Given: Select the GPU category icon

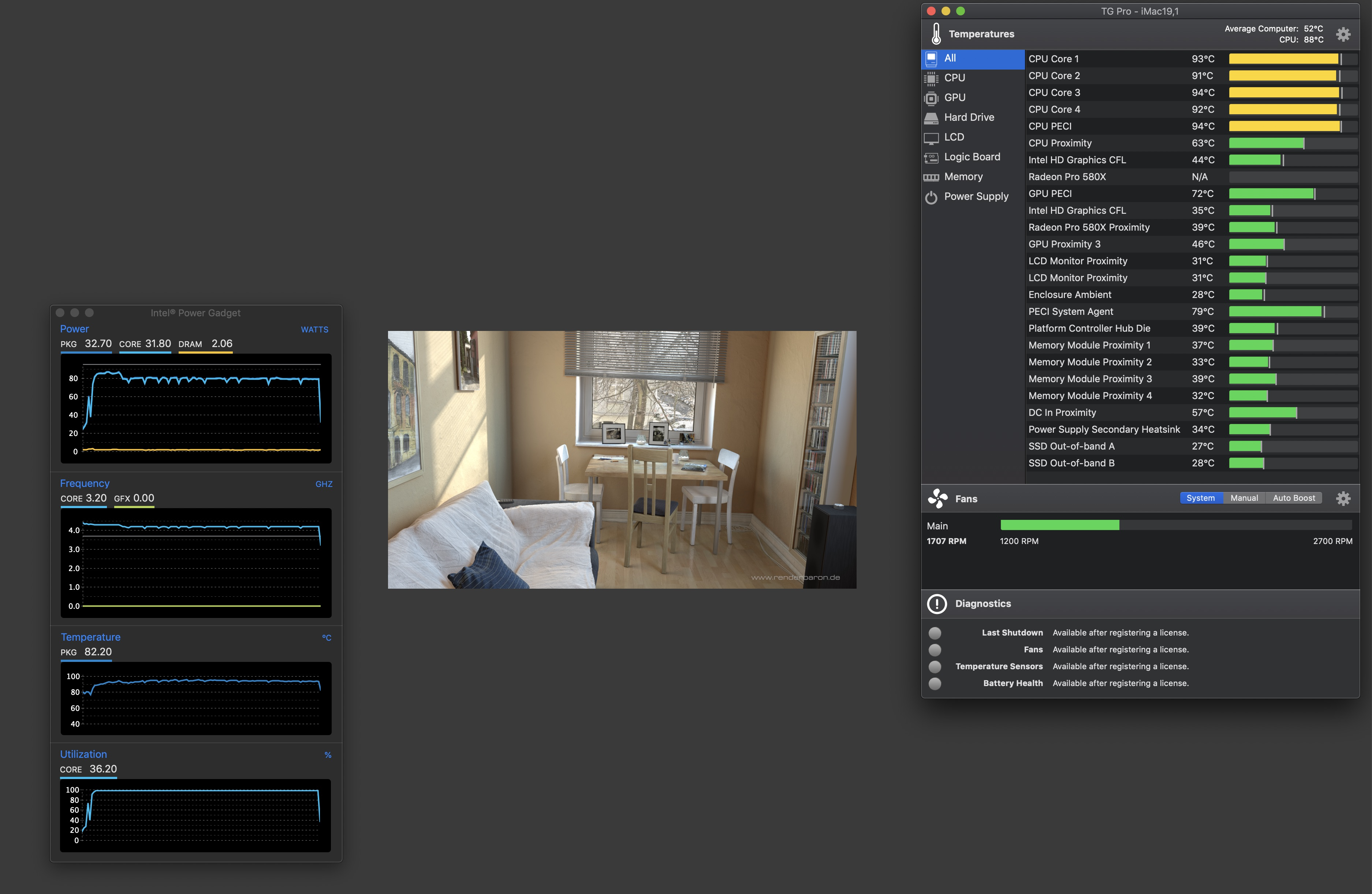Looking at the screenshot, I should 931,98.
